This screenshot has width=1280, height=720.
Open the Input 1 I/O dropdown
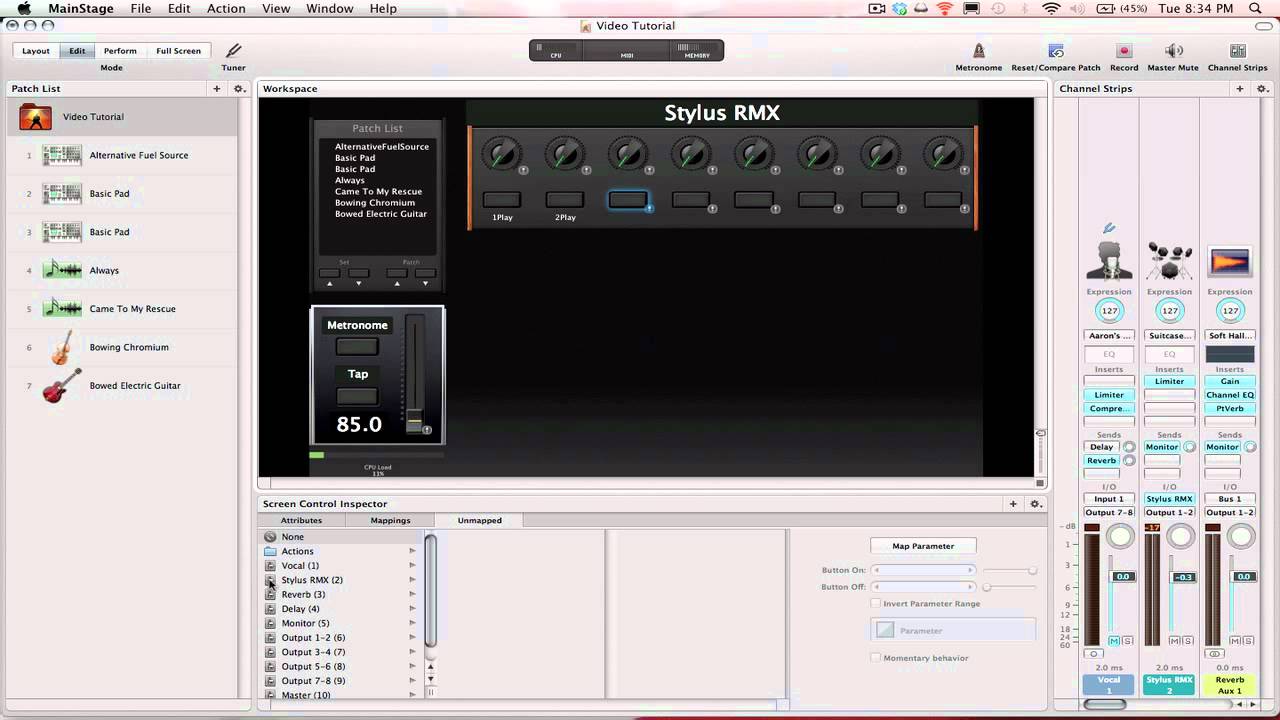(1109, 499)
